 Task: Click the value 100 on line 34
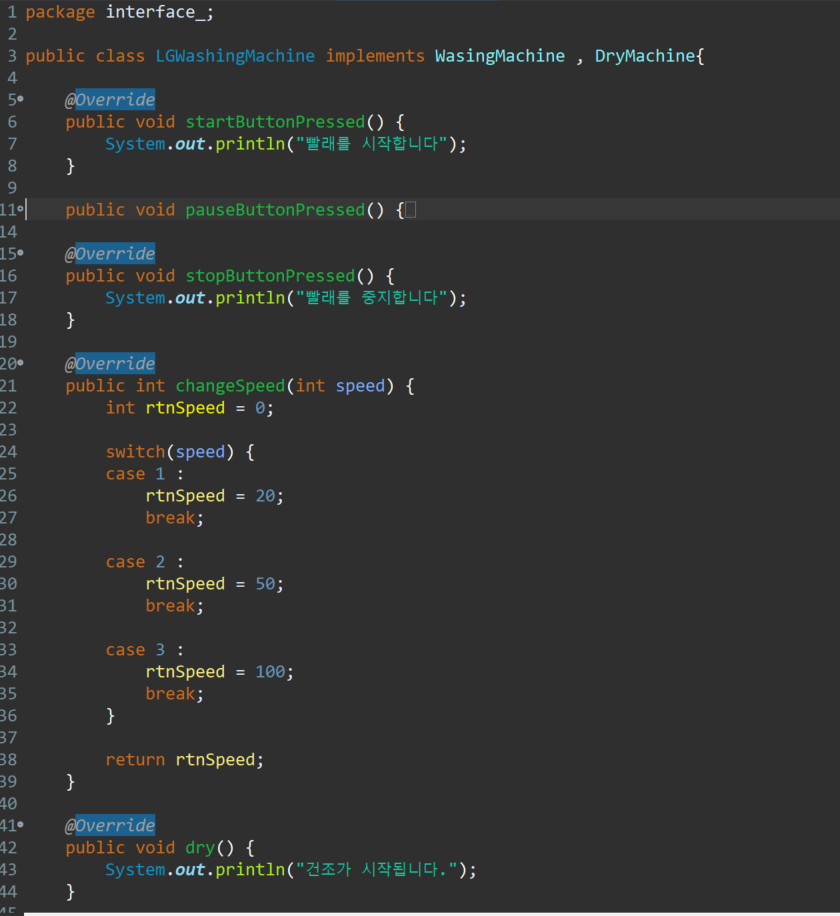[270, 672]
